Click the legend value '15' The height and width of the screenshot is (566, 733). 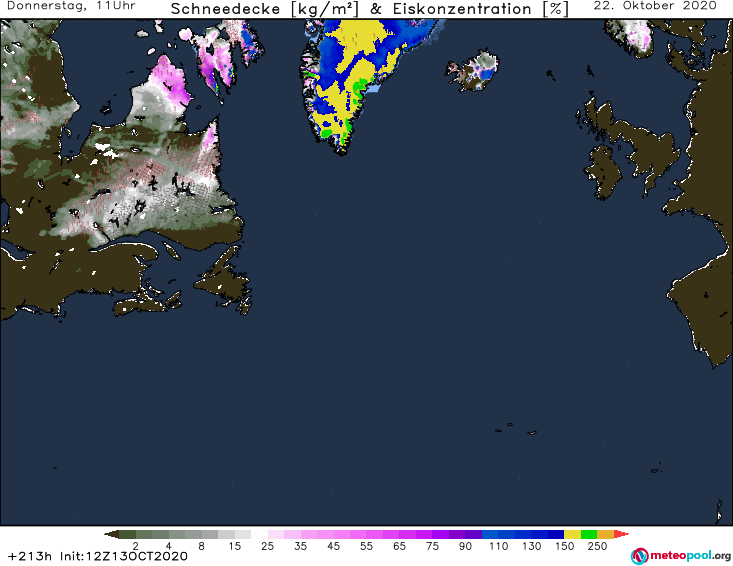(x=235, y=546)
